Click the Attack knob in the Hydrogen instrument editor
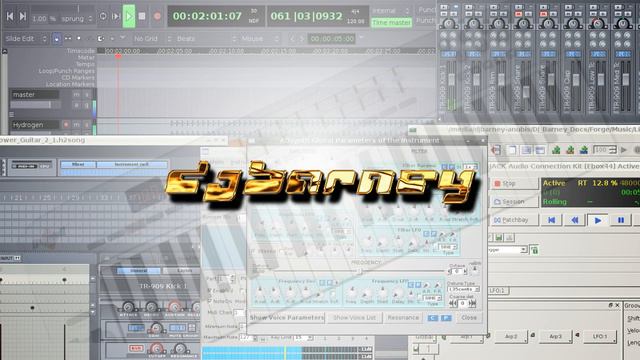Viewport: 640px width, 360px height. point(128,307)
